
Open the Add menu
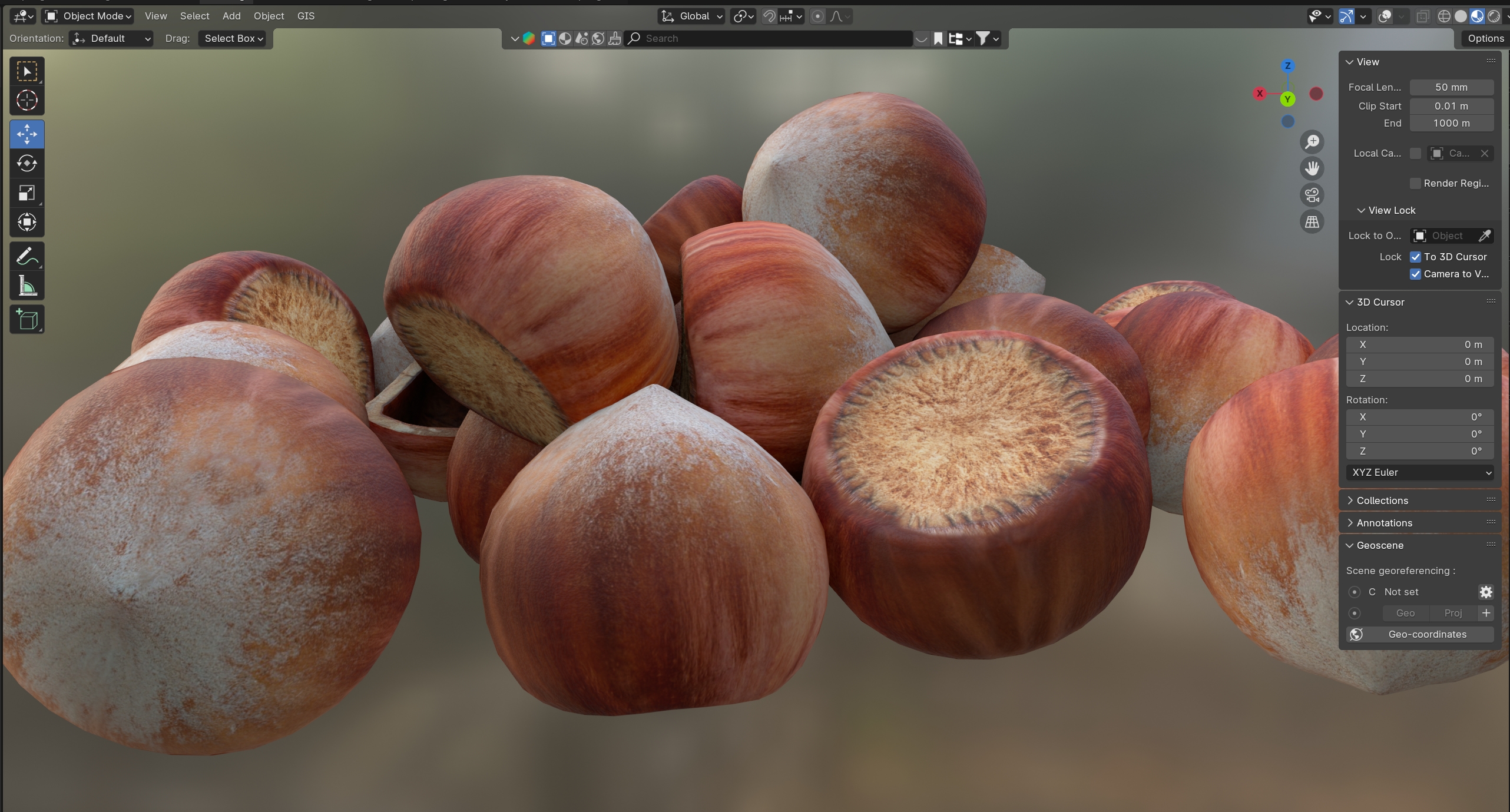[x=231, y=16]
